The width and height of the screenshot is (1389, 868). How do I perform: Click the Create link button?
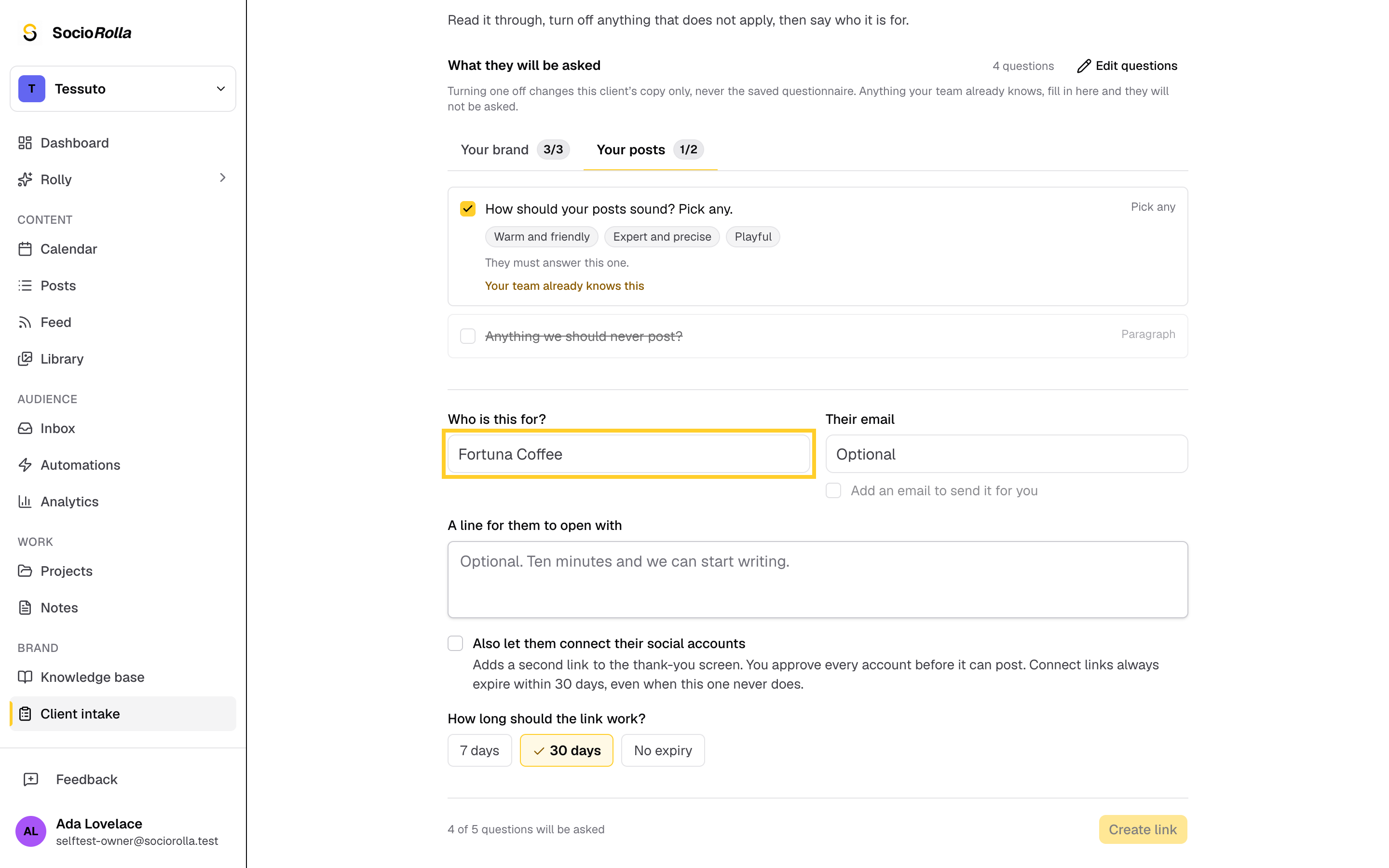pos(1143,829)
